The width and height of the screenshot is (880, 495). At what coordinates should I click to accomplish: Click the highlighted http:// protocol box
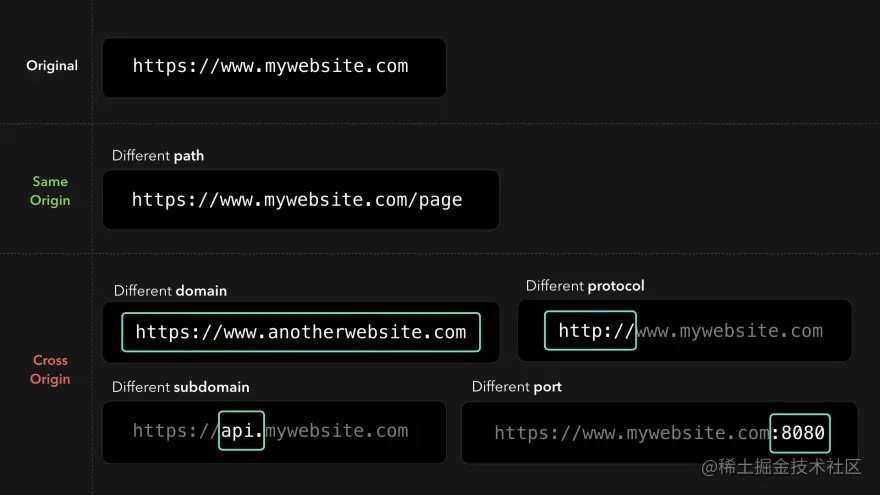point(590,331)
